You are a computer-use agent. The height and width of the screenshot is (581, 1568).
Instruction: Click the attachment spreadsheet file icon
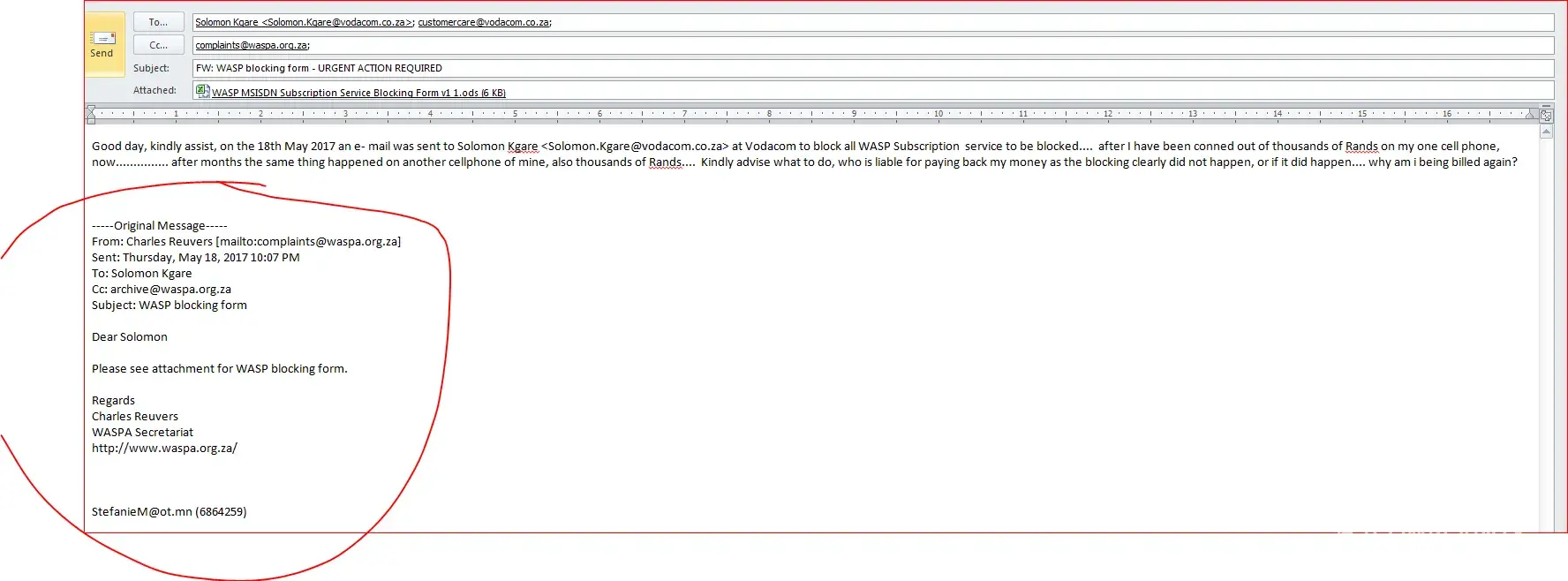(202, 90)
